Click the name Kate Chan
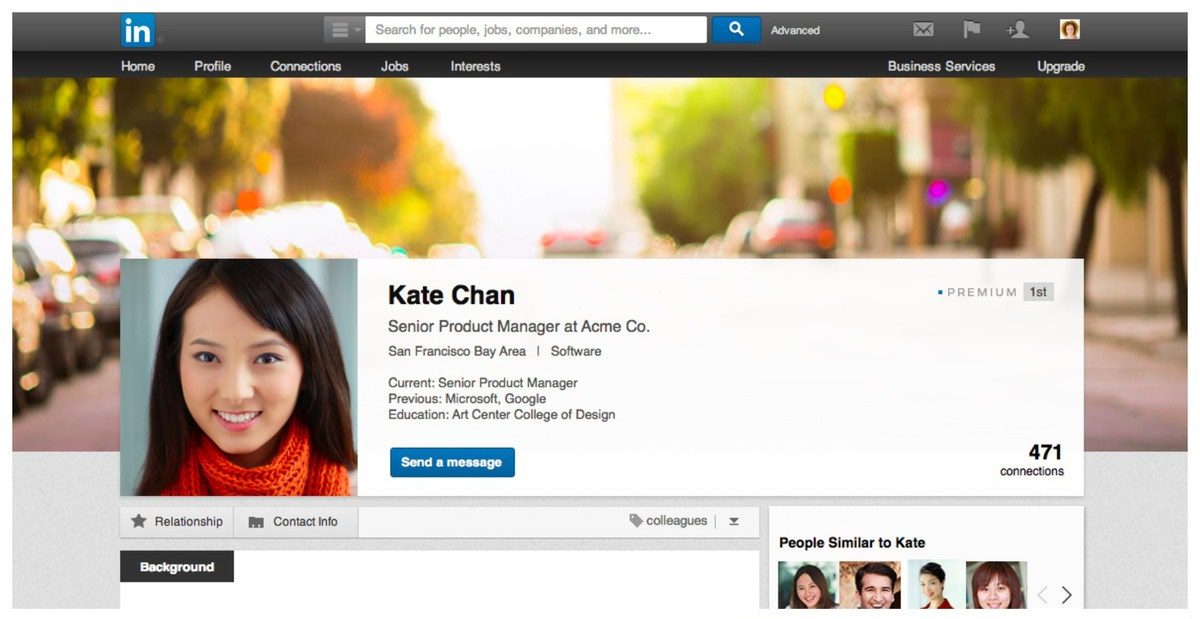This screenshot has height=619, width=1200. tap(451, 295)
